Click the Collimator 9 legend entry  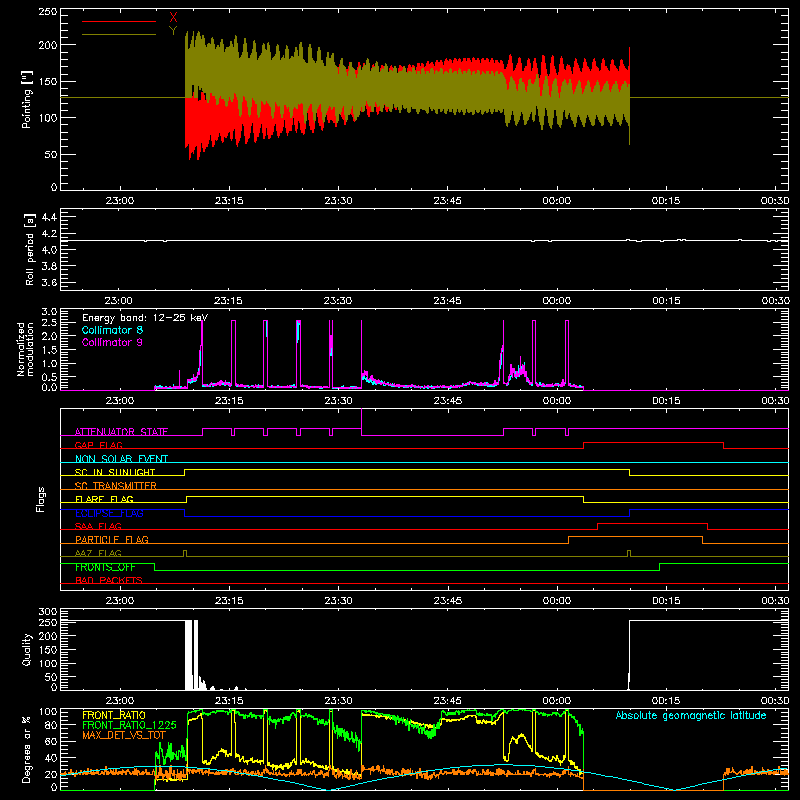click(x=112, y=342)
